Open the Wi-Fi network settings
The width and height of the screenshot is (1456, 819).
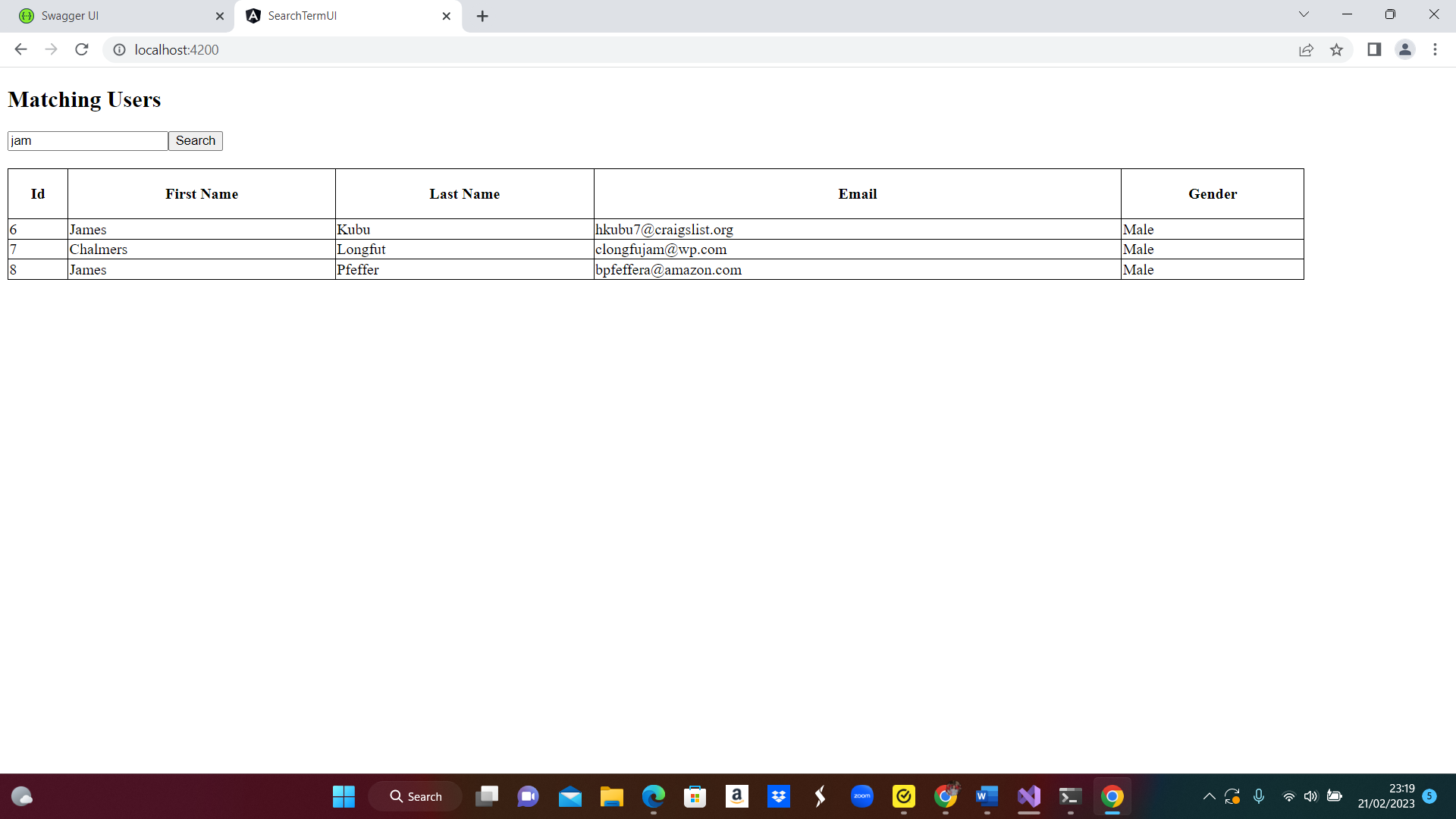coord(1288,796)
